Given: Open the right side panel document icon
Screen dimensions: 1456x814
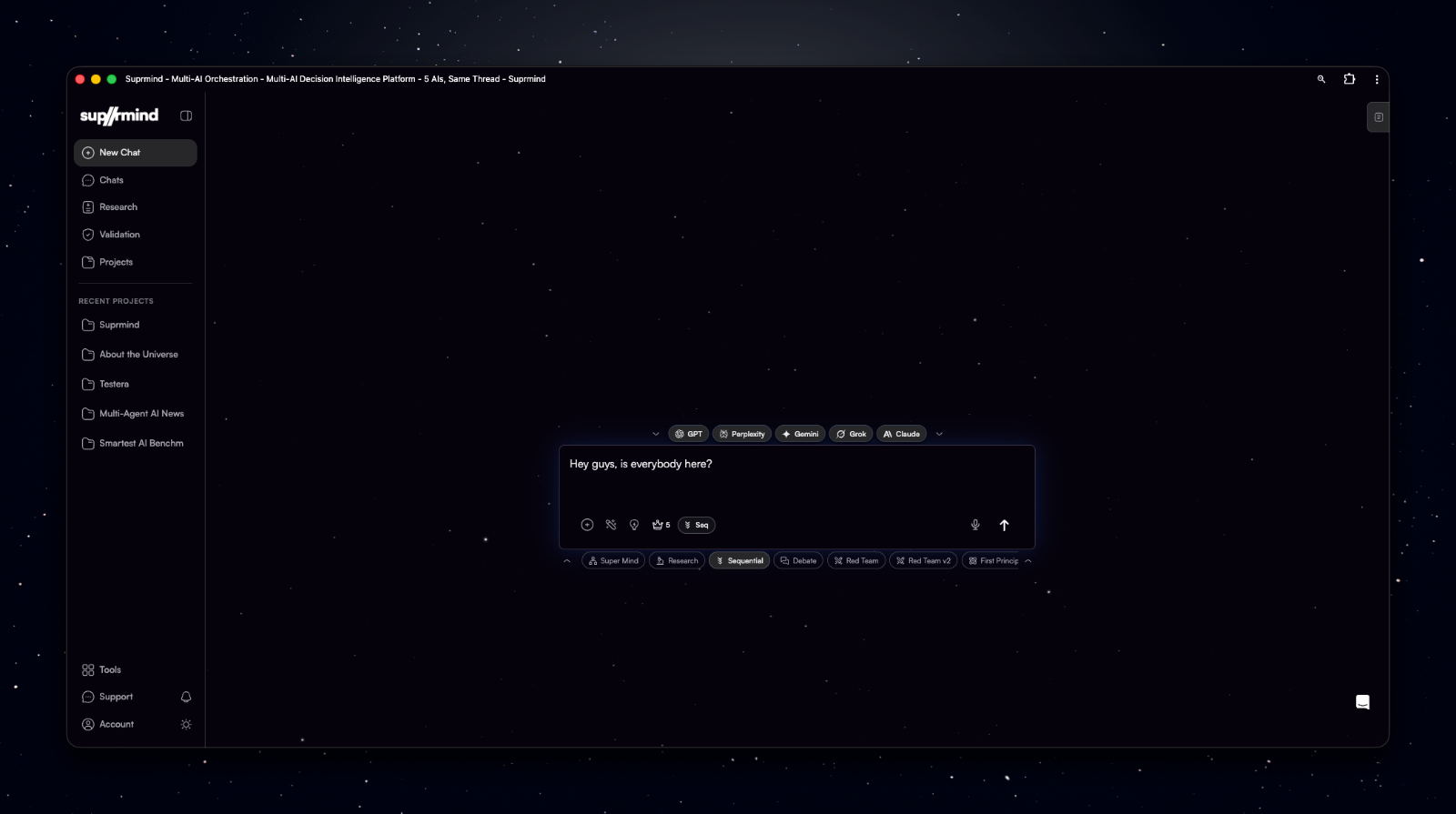Looking at the screenshot, I should (x=1378, y=117).
